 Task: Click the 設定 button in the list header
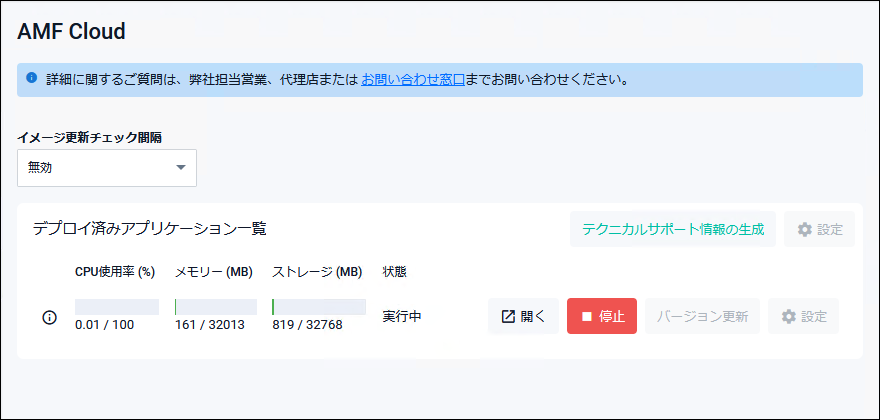[x=820, y=229]
